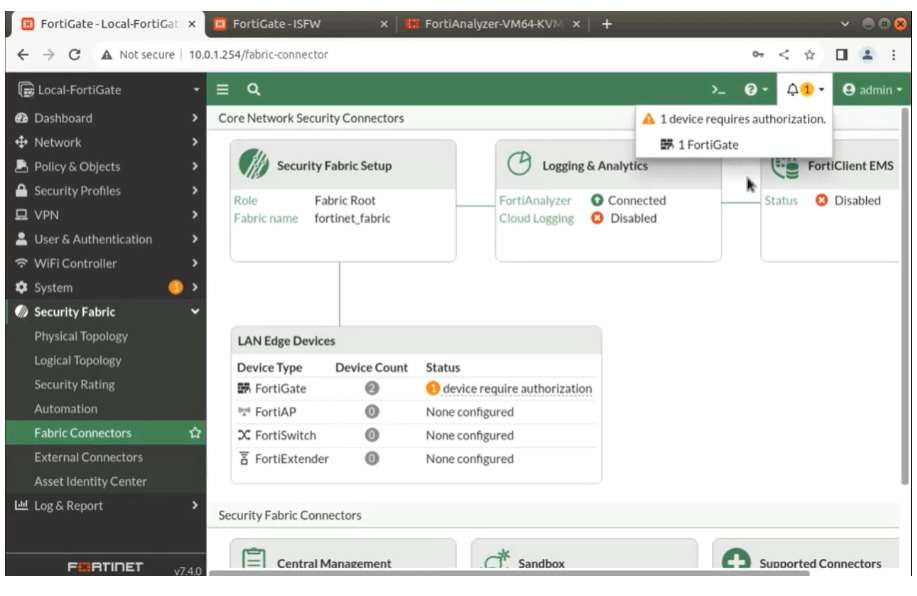Click the horizontal scrollbar at bottom
The width and height of the screenshot is (917, 596).
[x=509, y=573]
